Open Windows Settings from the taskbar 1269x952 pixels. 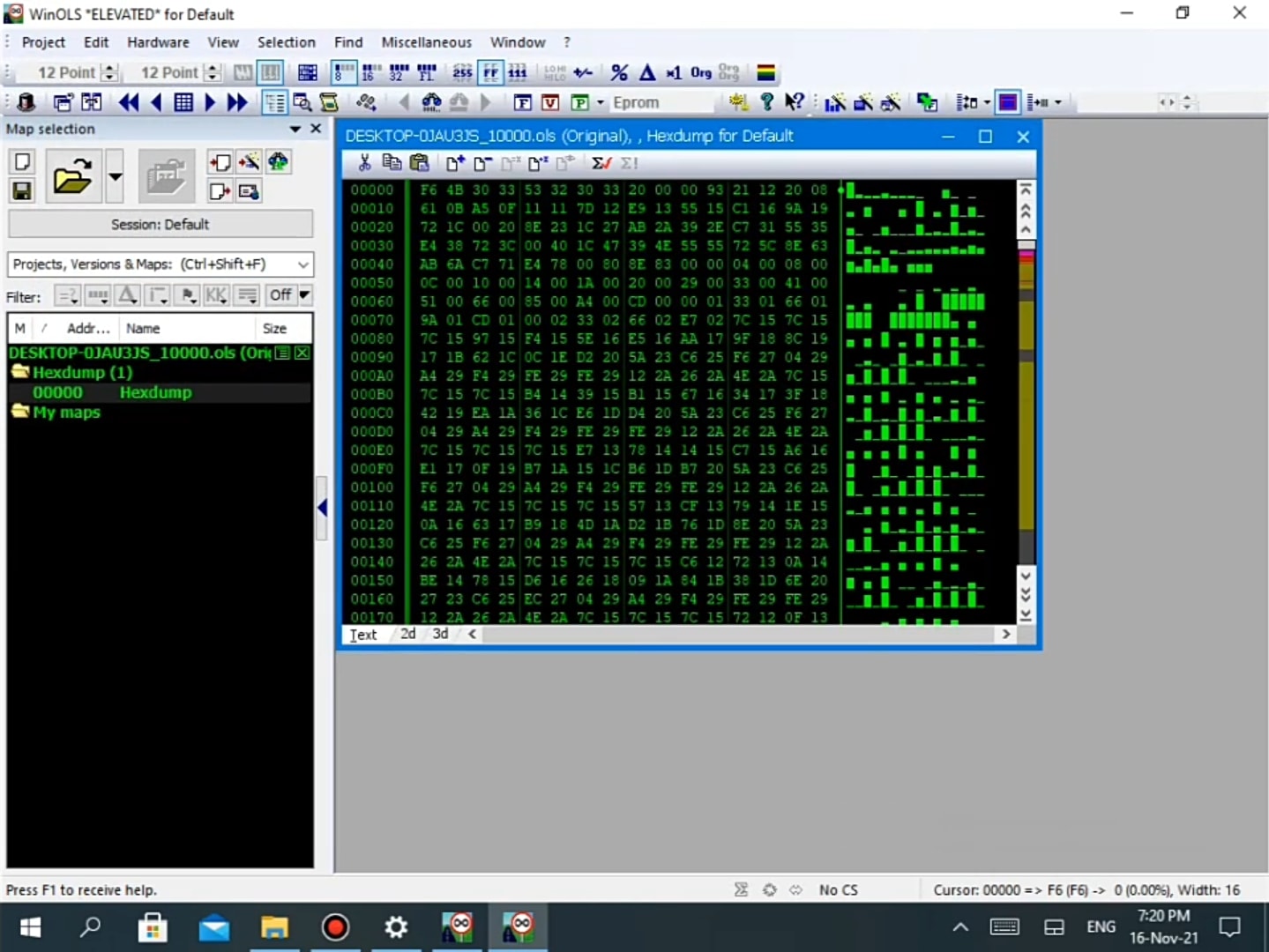click(396, 927)
